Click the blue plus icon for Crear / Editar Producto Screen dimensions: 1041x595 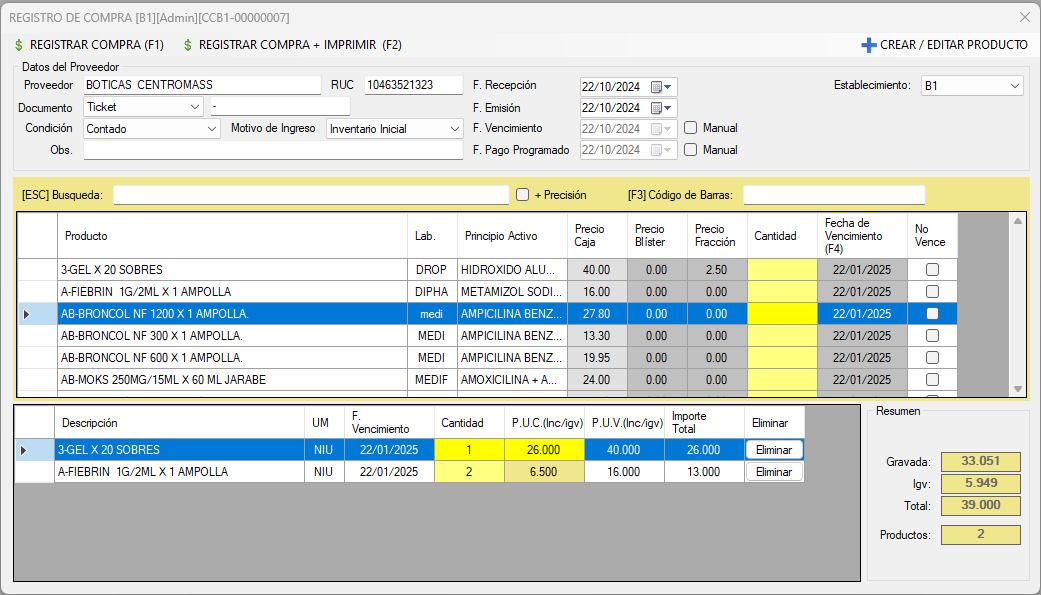(x=868, y=45)
